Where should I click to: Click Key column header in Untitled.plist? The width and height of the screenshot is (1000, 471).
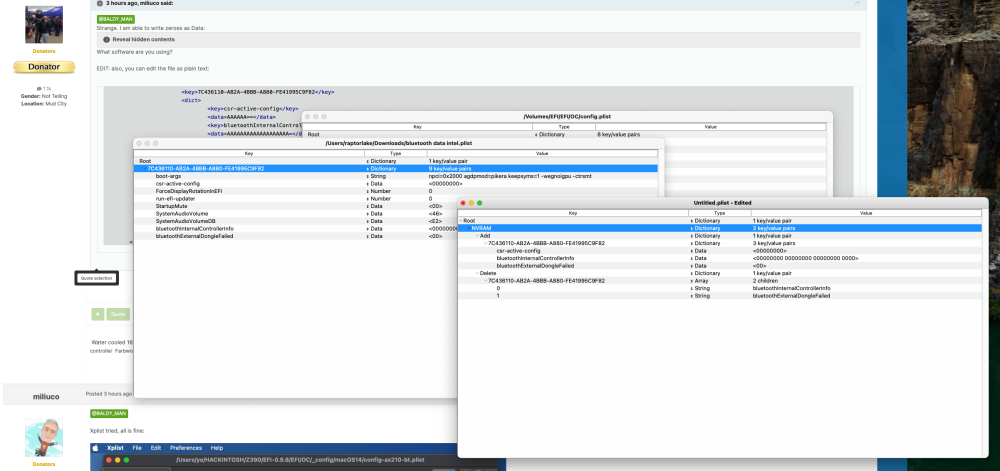(x=573, y=213)
